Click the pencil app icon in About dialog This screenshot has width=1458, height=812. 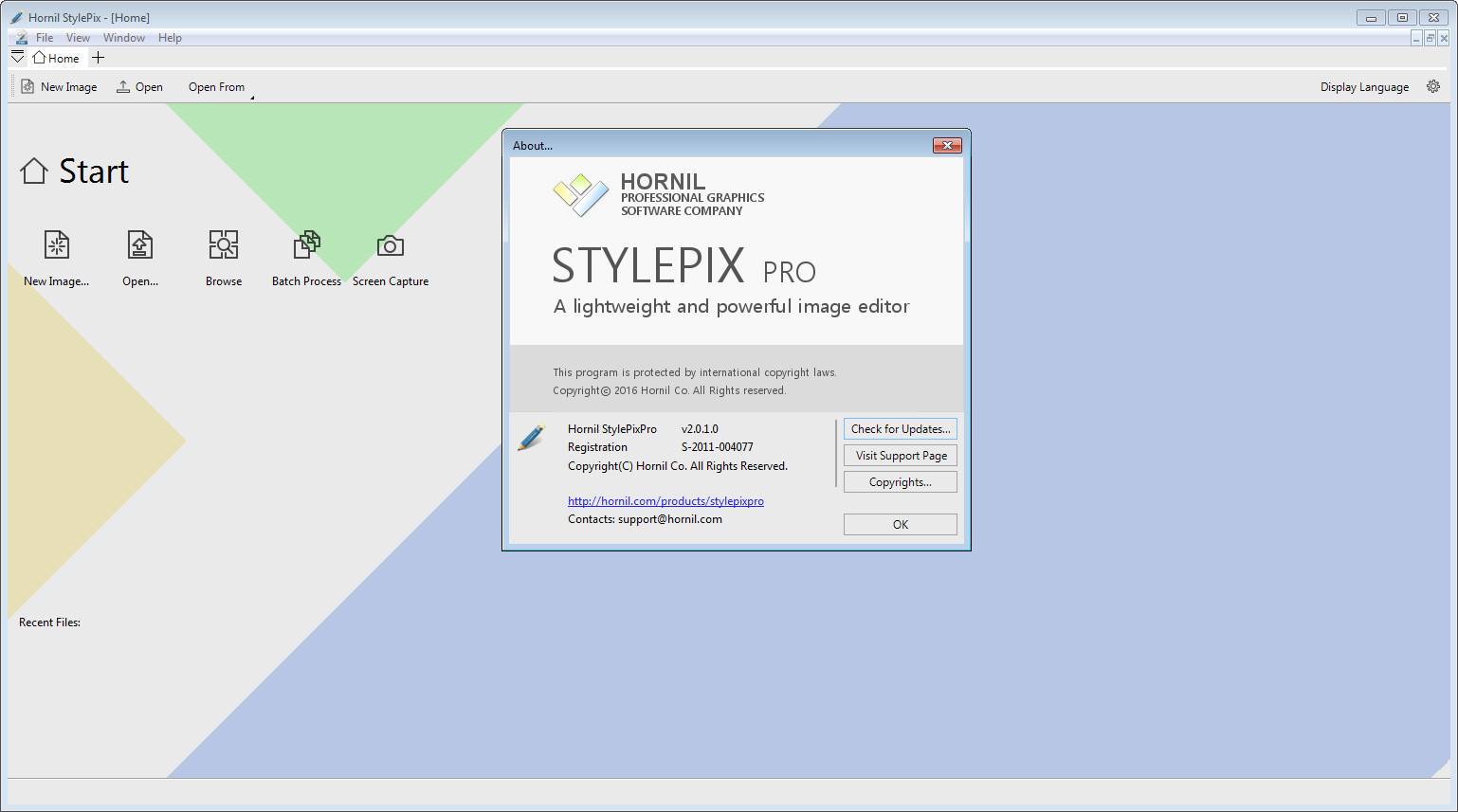click(532, 437)
